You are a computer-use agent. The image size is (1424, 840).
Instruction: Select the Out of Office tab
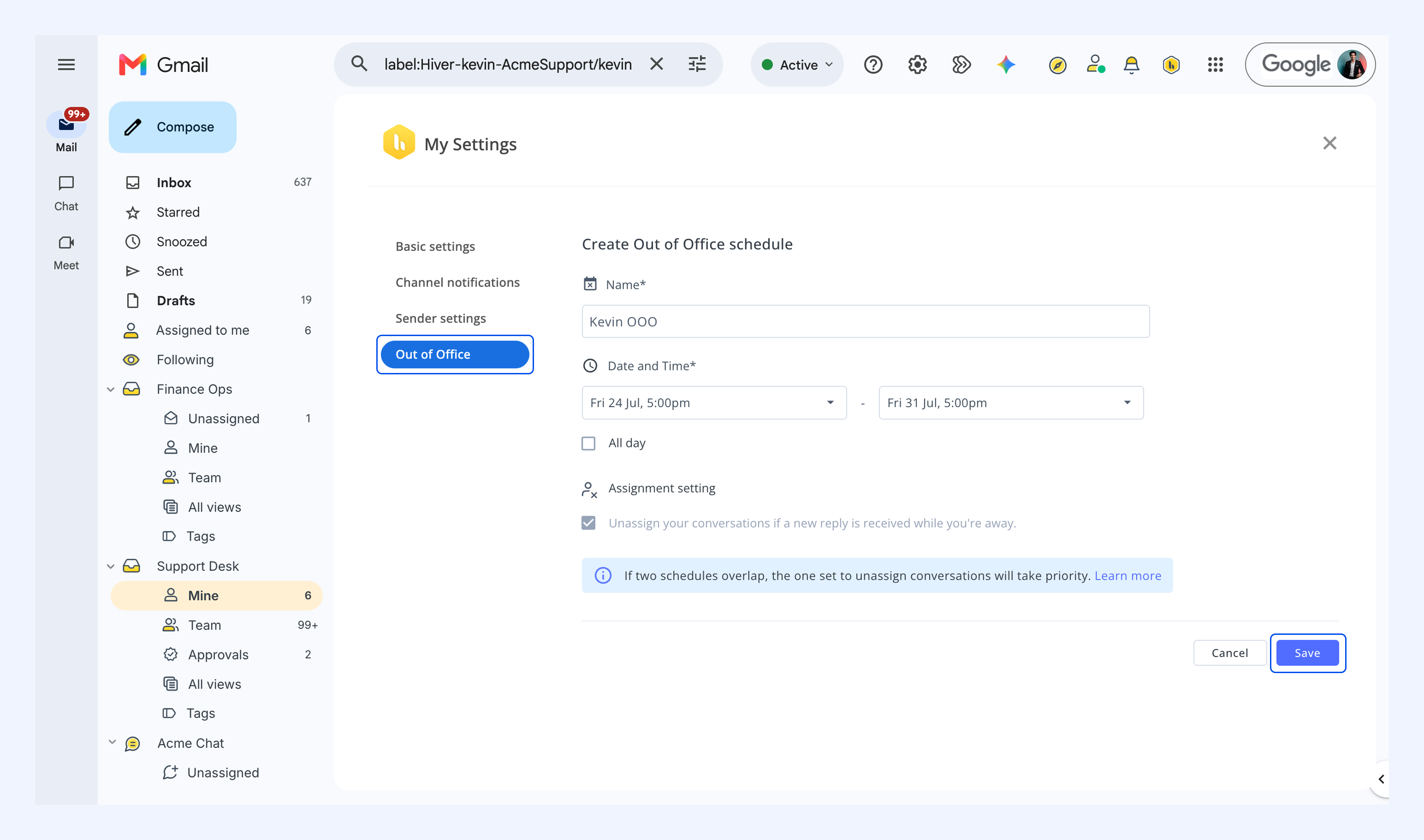455,355
